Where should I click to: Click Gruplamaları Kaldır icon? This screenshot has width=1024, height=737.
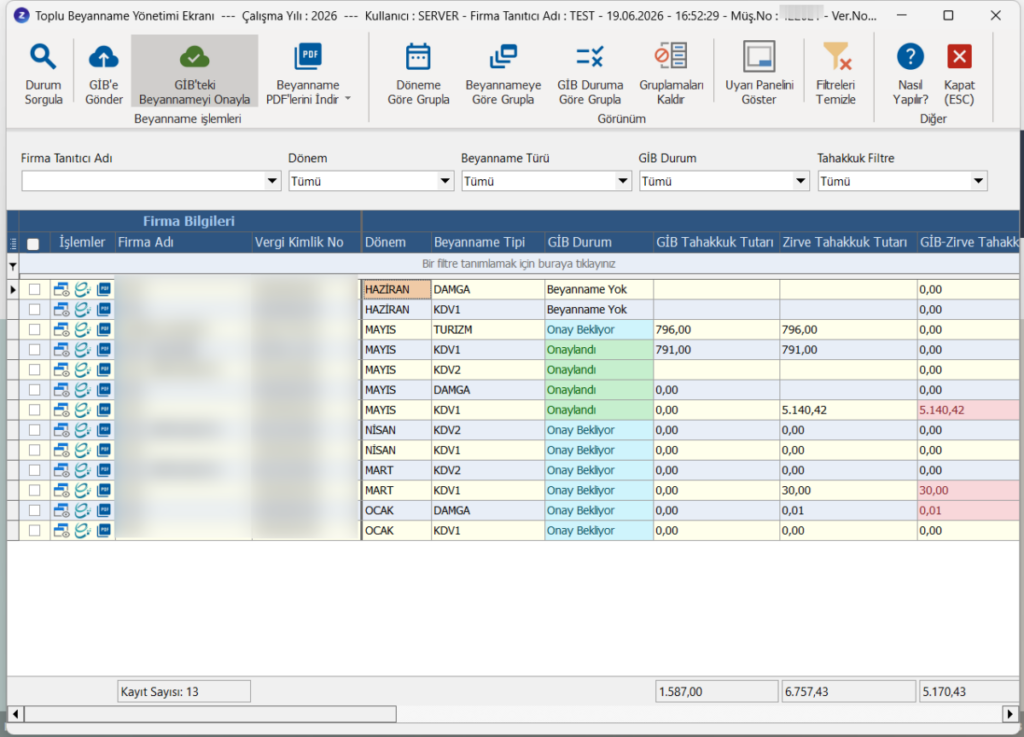click(x=671, y=56)
